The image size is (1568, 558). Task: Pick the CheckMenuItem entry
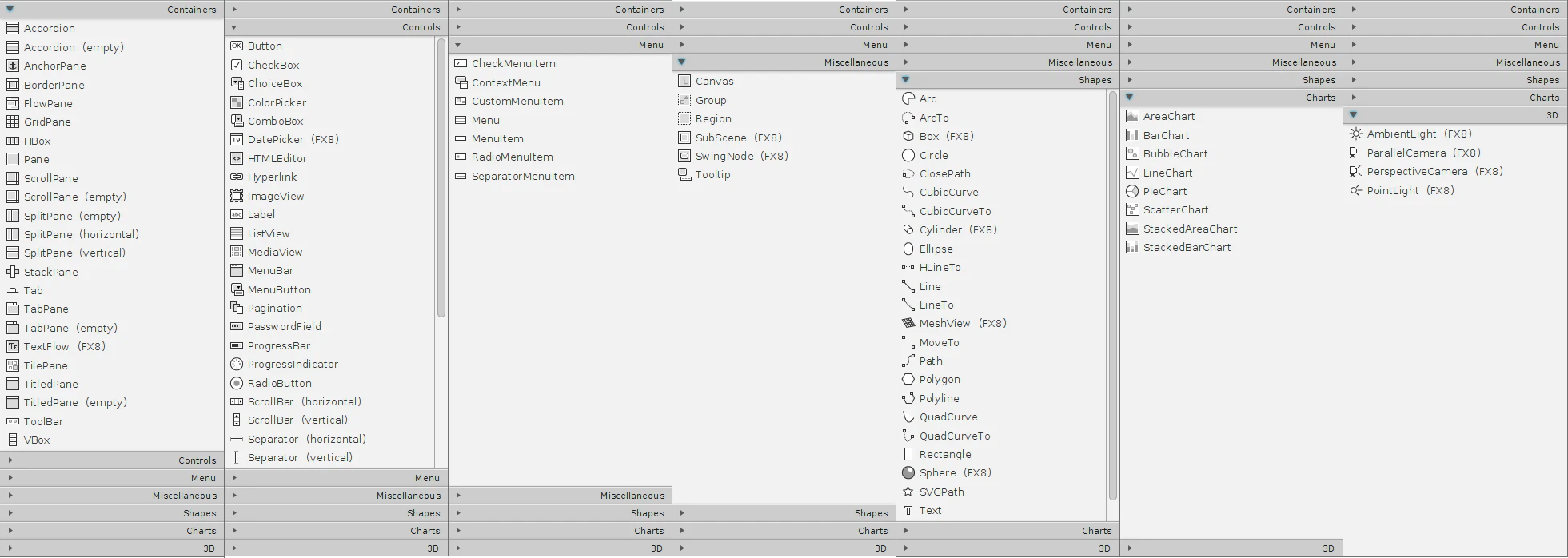pyautogui.click(x=513, y=63)
